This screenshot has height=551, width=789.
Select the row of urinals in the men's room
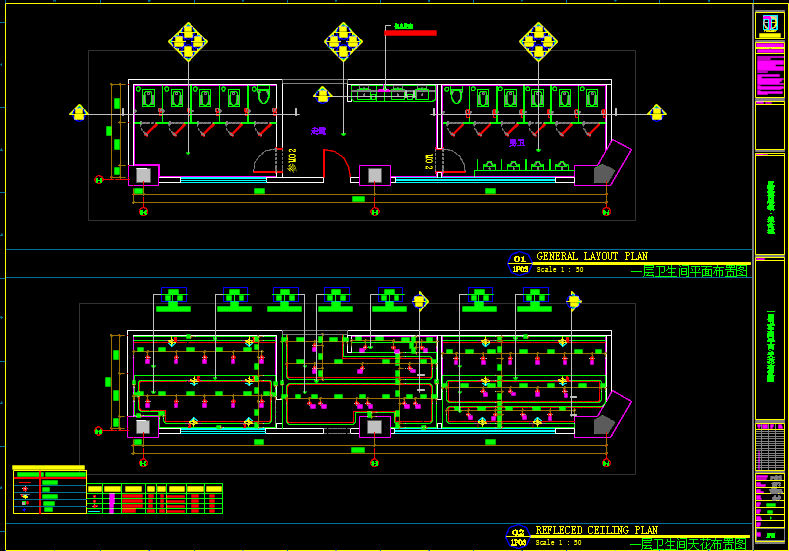[x=525, y=166]
